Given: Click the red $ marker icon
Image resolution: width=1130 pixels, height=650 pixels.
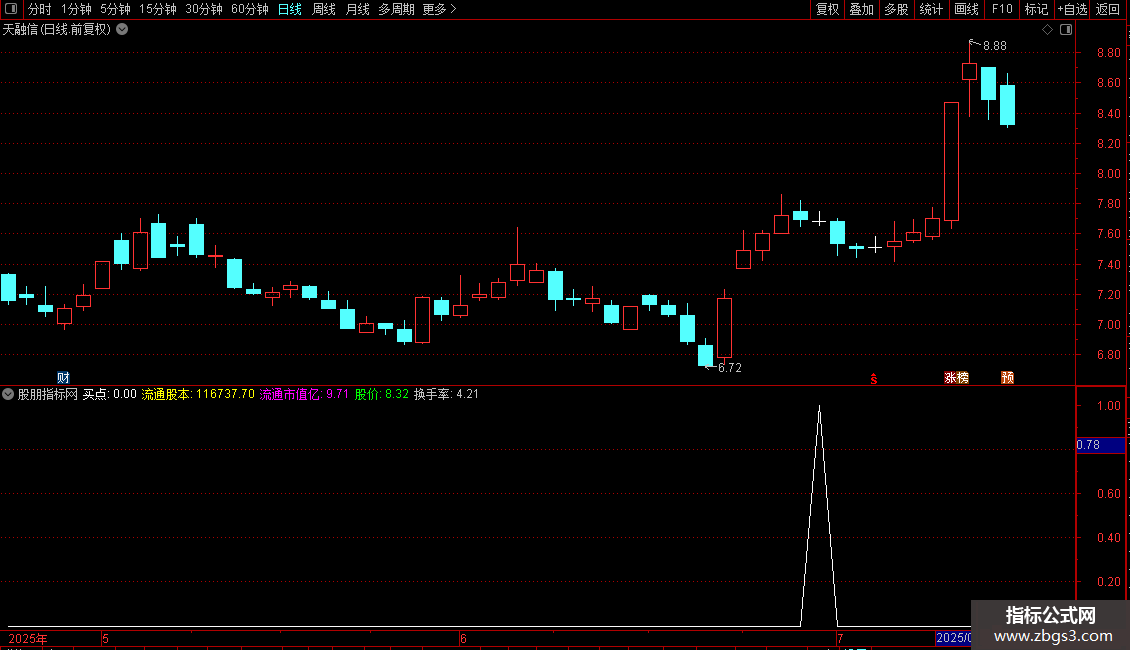Looking at the screenshot, I should click(873, 378).
